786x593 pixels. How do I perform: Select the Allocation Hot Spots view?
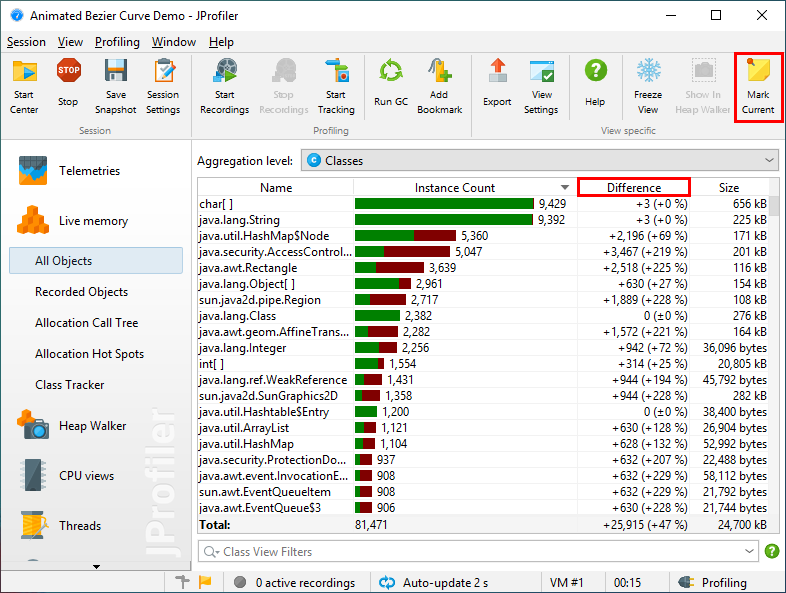point(89,354)
